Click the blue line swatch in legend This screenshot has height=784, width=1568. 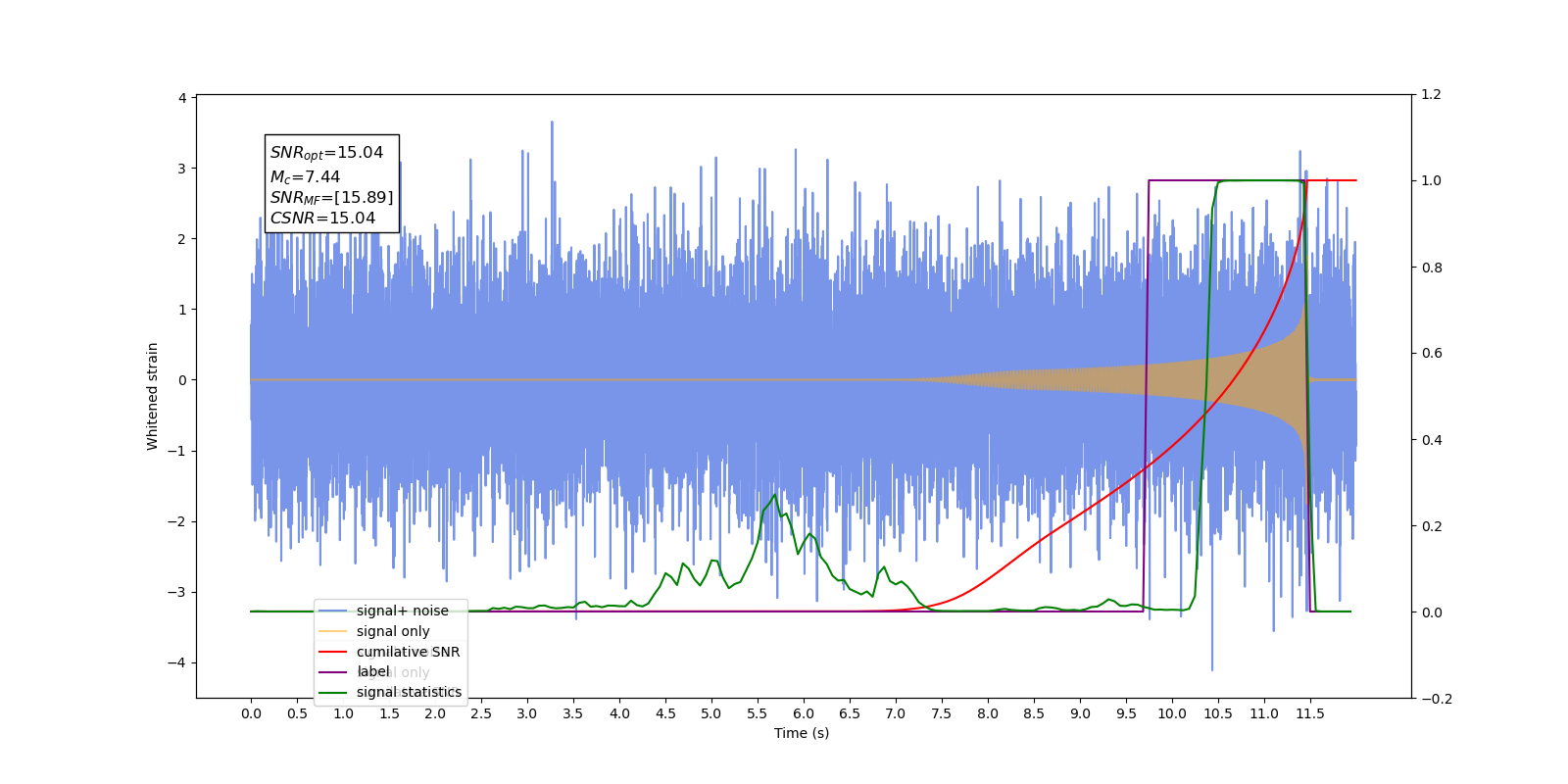[333, 611]
